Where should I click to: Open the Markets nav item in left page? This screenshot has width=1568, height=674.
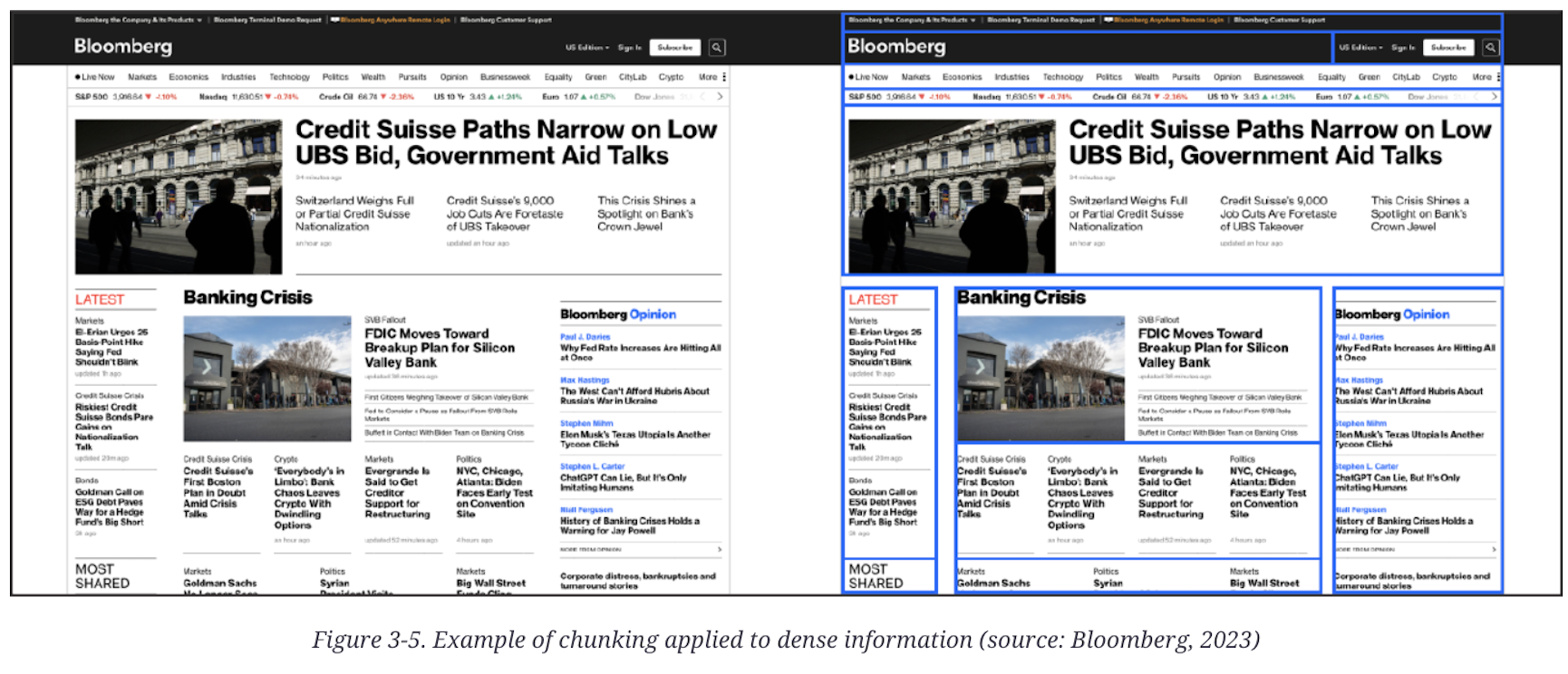[x=142, y=77]
